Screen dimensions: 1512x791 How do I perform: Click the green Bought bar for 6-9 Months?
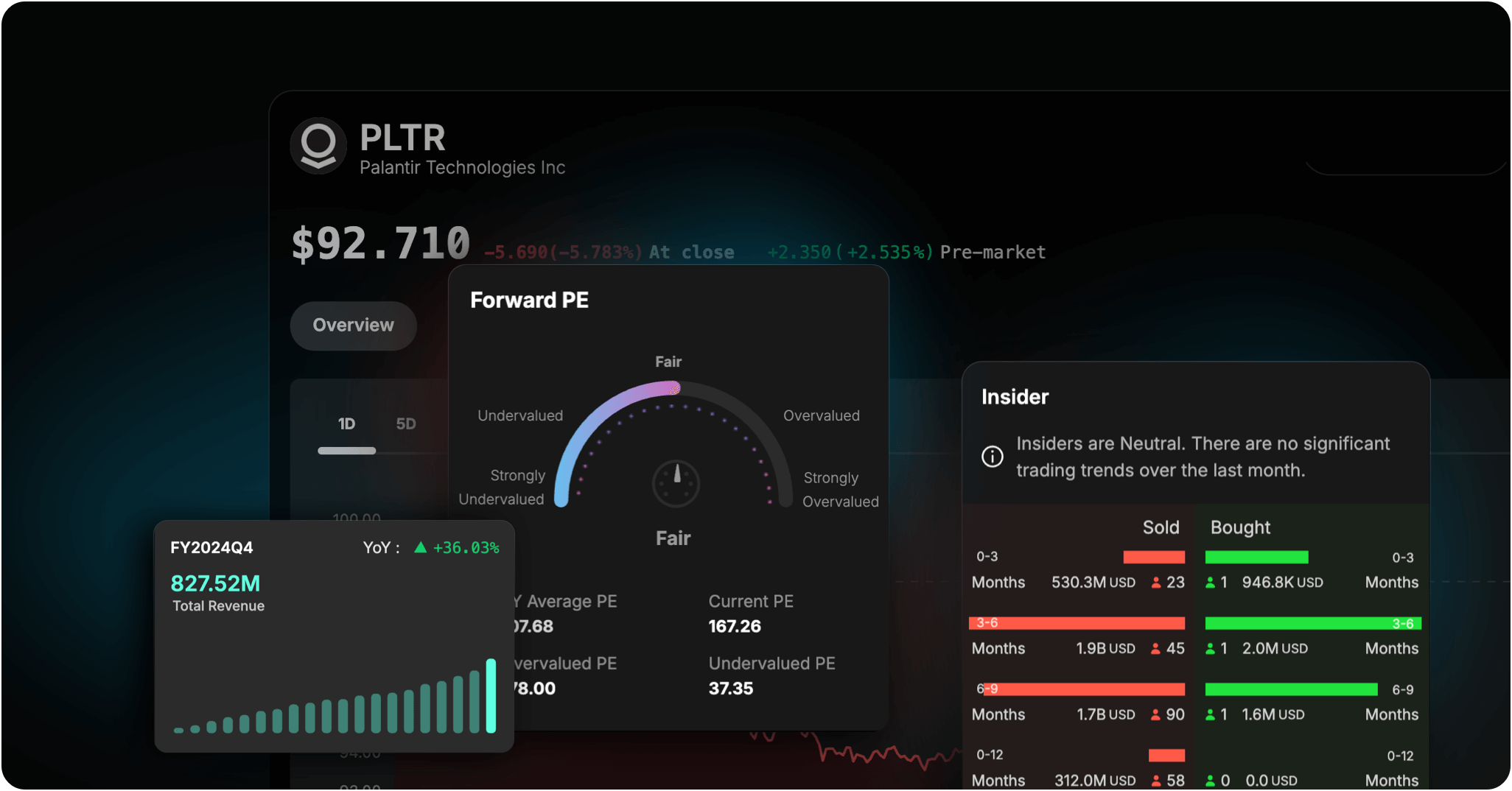1291,689
